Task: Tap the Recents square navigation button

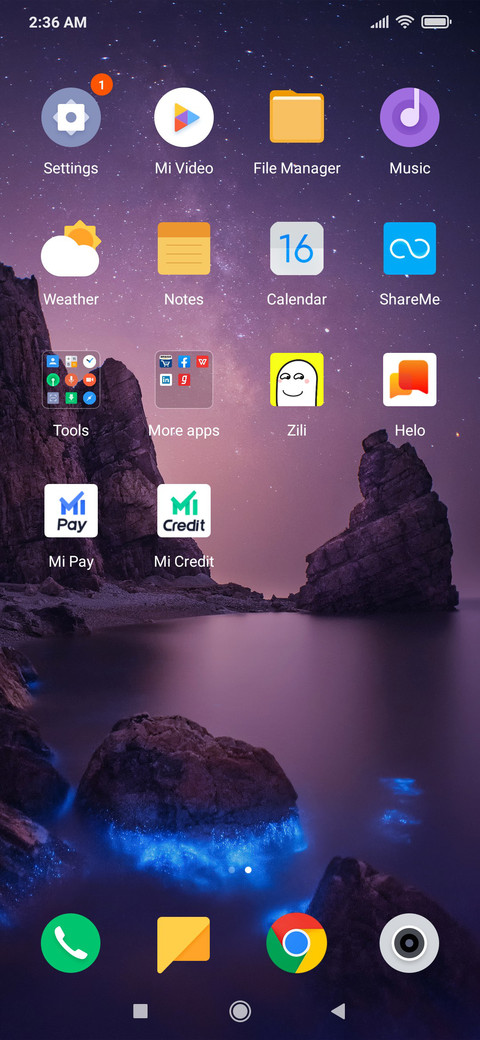Action: coord(140,1011)
